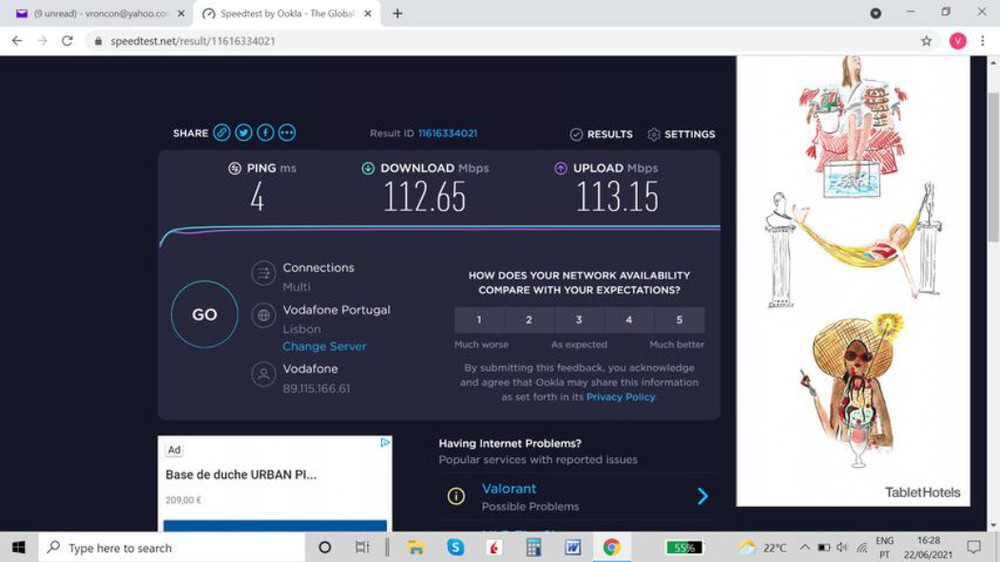This screenshot has width=1000, height=562.
Task: Bookmark this page with the star
Action: pyautogui.click(x=926, y=41)
